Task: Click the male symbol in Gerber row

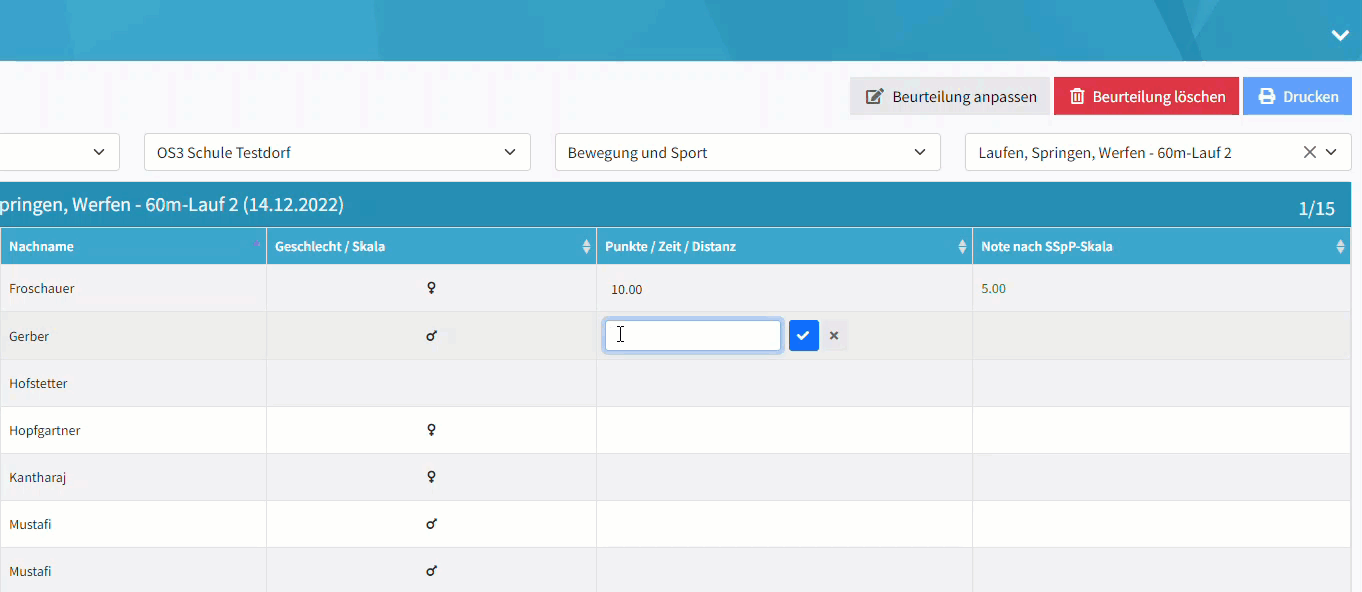Action: click(x=431, y=336)
